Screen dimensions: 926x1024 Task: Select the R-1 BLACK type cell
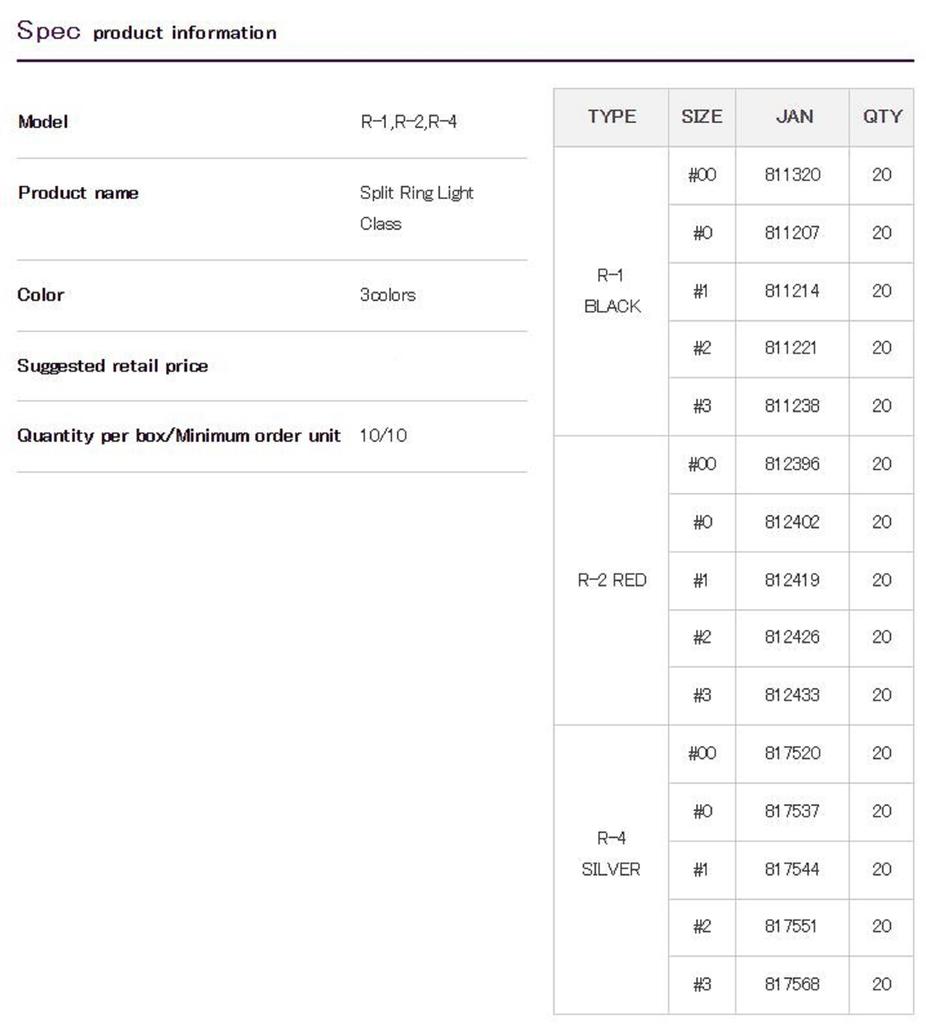(611, 291)
